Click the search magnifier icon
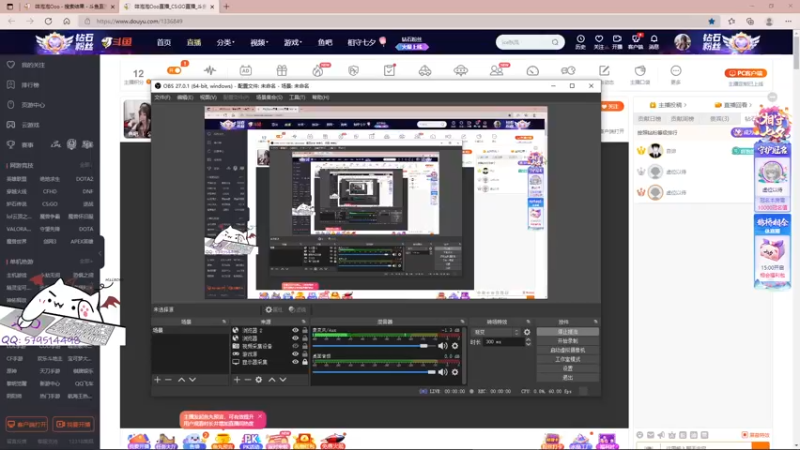 [x=555, y=42]
